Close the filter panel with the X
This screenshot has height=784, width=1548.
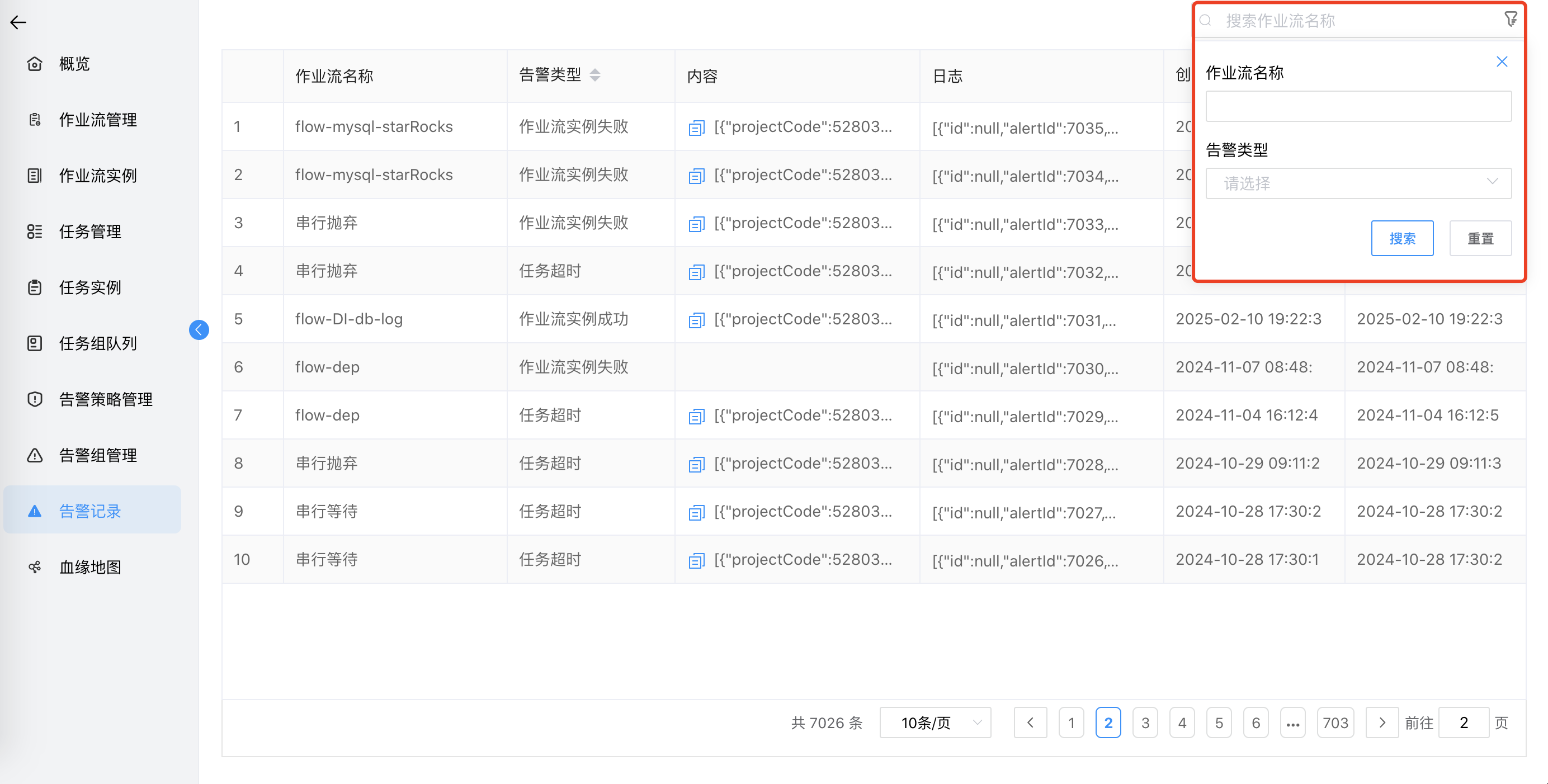point(1502,61)
